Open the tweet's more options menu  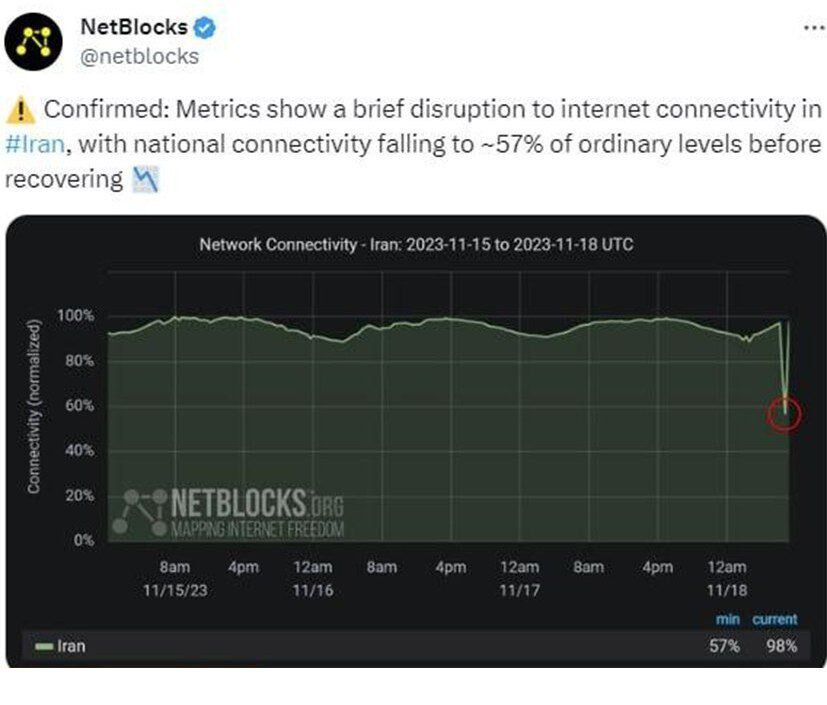pos(814,27)
